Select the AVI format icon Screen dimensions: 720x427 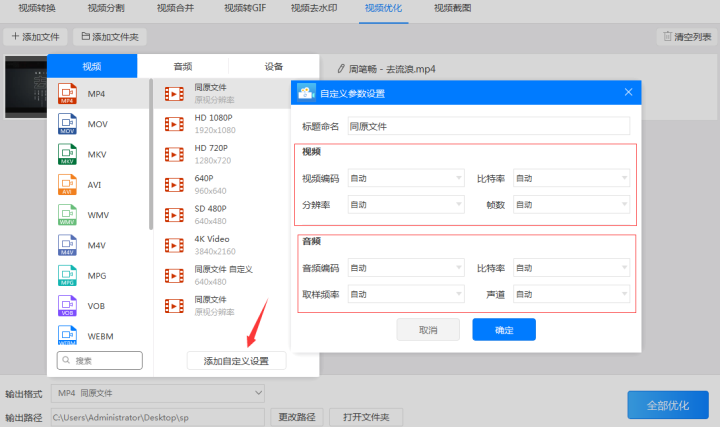[67, 185]
